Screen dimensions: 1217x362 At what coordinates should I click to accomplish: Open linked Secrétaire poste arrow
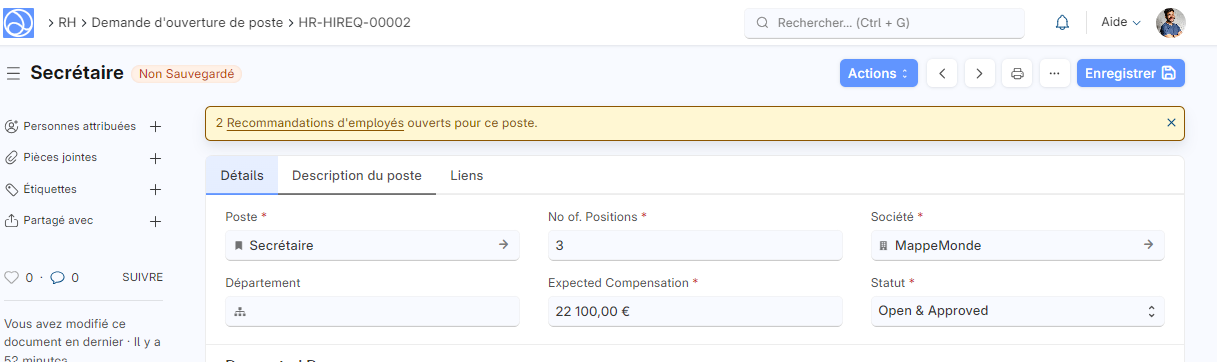pyautogui.click(x=504, y=244)
